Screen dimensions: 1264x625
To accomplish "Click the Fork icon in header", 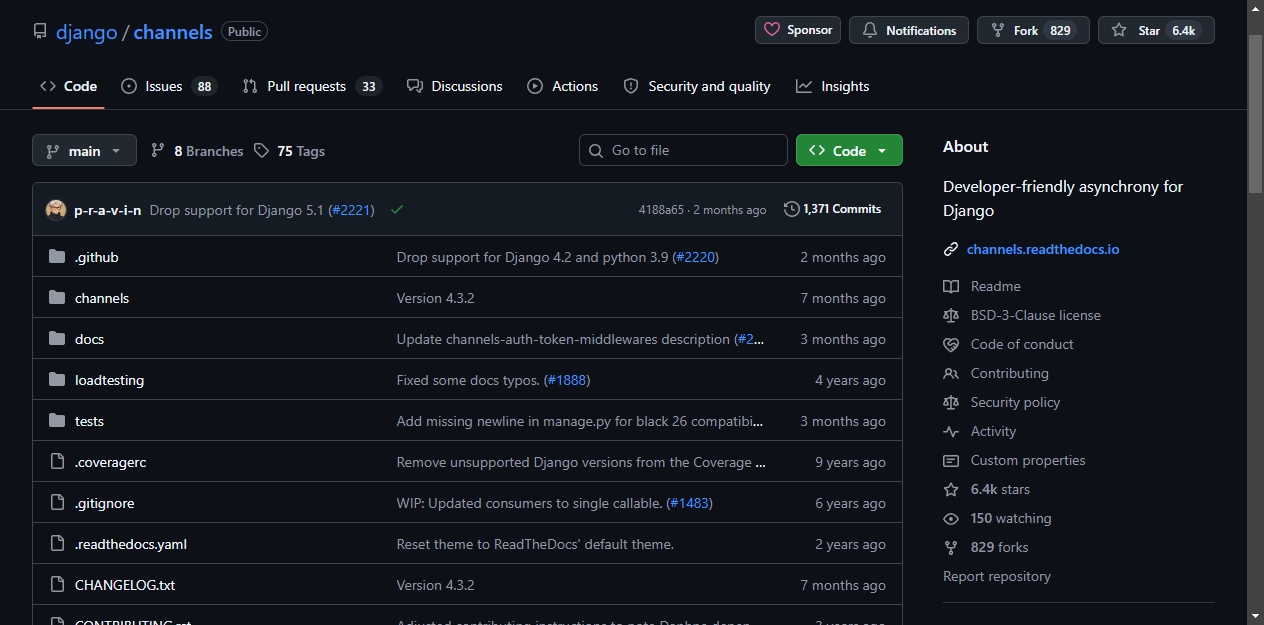I will (998, 30).
